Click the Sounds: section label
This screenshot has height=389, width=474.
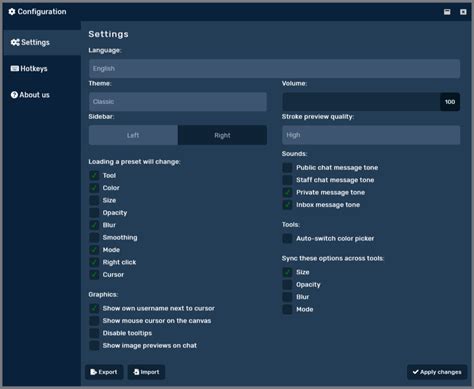[x=294, y=154]
